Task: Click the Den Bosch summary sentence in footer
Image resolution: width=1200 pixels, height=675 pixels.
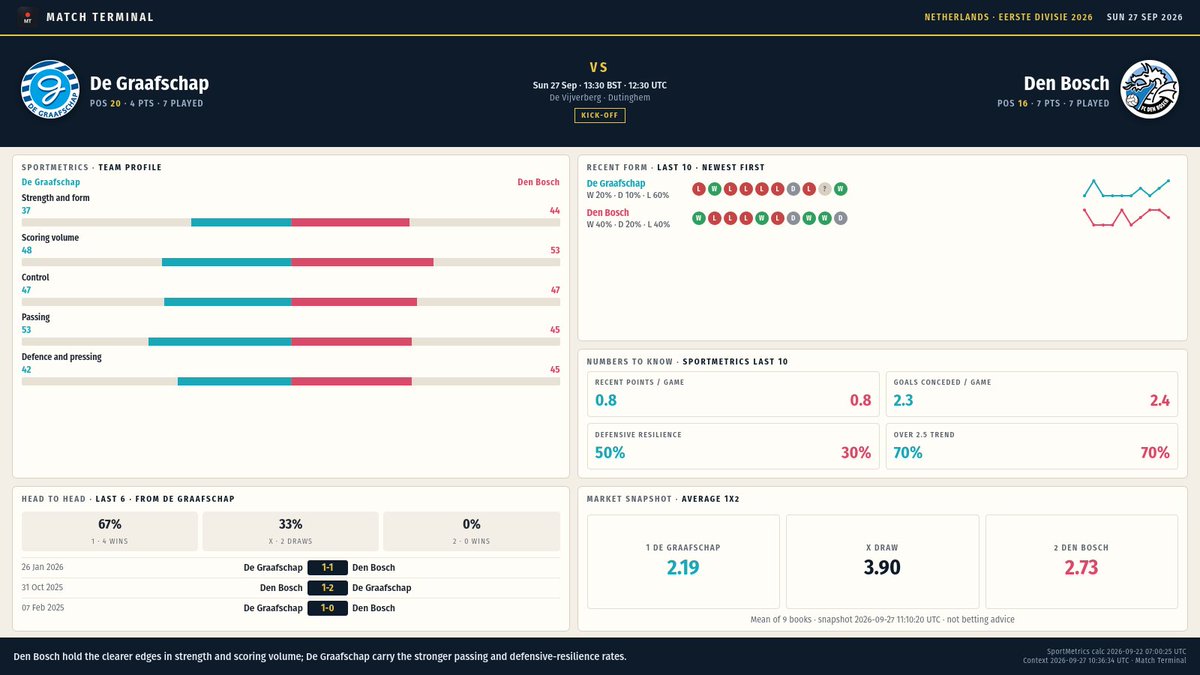Action: [x=320, y=657]
